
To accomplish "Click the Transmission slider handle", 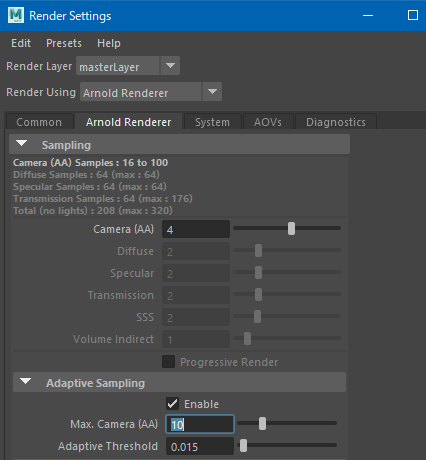I will point(258,295).
